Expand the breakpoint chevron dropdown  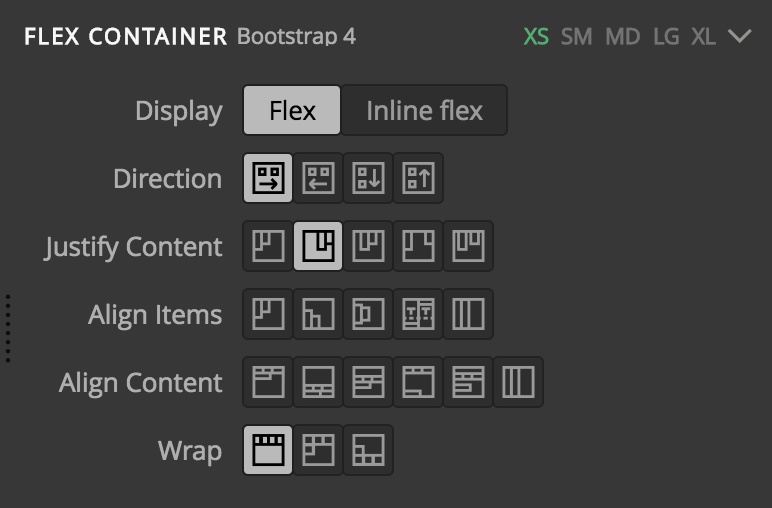(x=740, y=36)
